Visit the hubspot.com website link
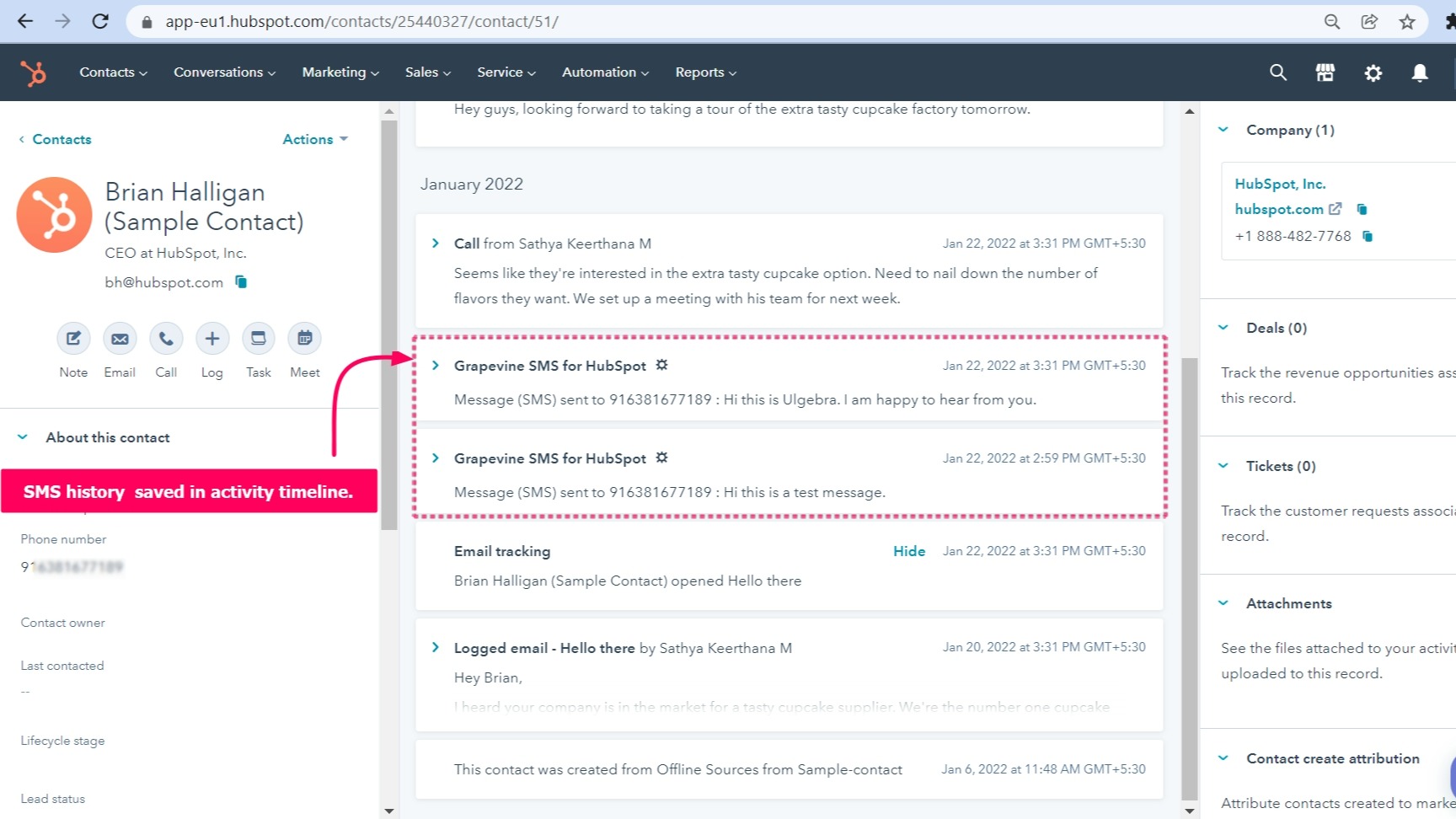Viewport: 1456px width, 819px height. [x=1278, y=208]
